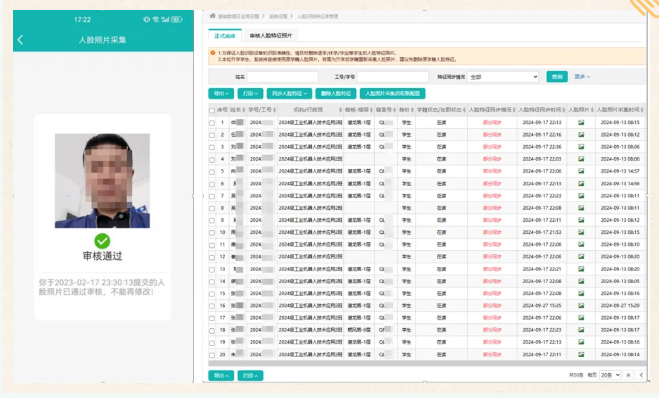Tick the select-all checkbox in the table header

tap(212, 111)
